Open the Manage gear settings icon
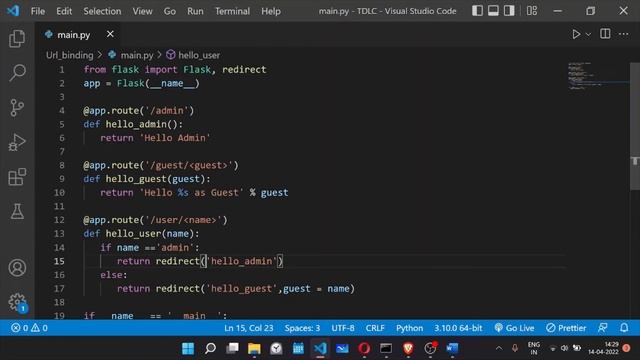640x360 pixels. [17, 302]
